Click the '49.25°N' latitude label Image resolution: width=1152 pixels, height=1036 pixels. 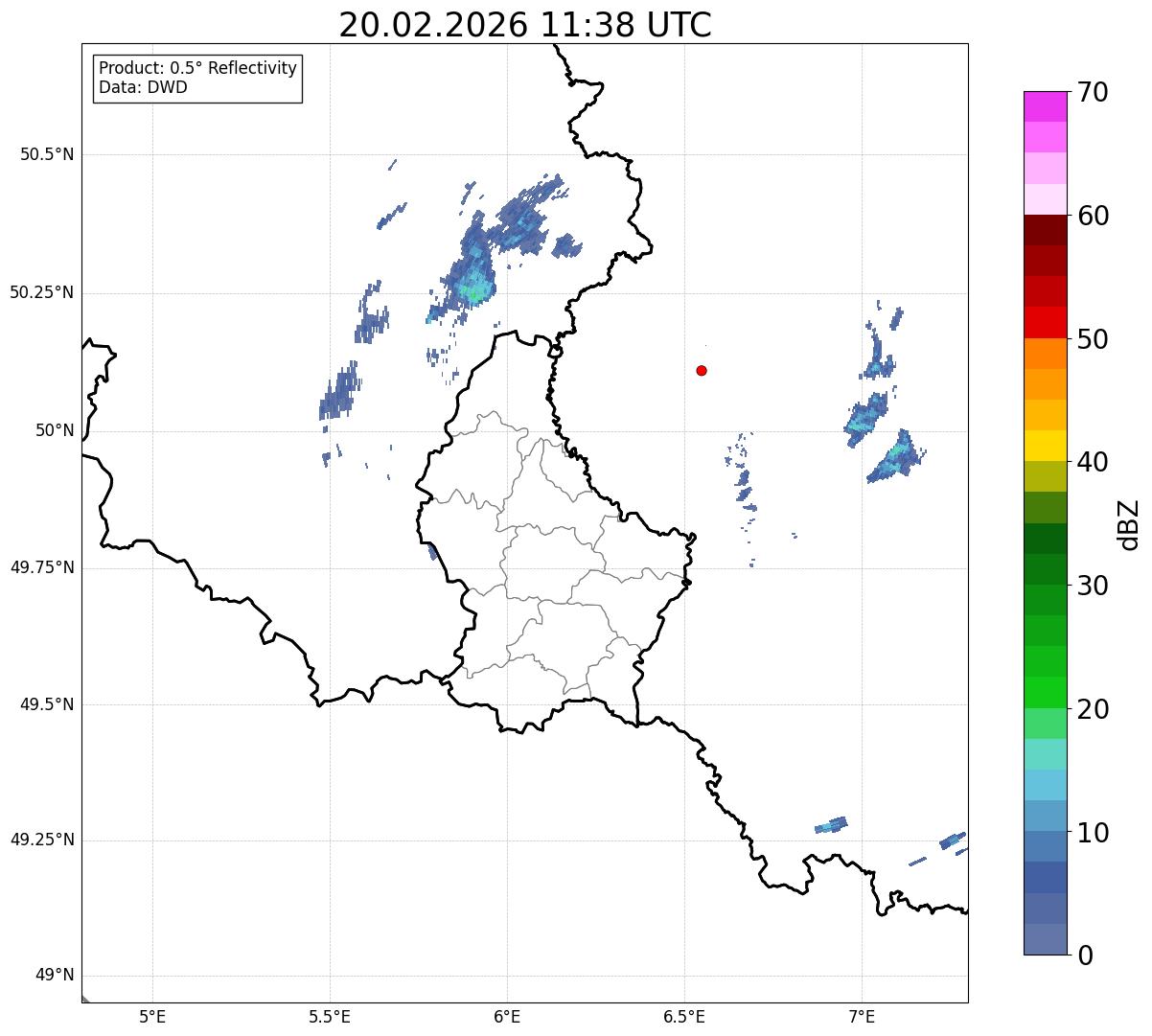(42, 840)
